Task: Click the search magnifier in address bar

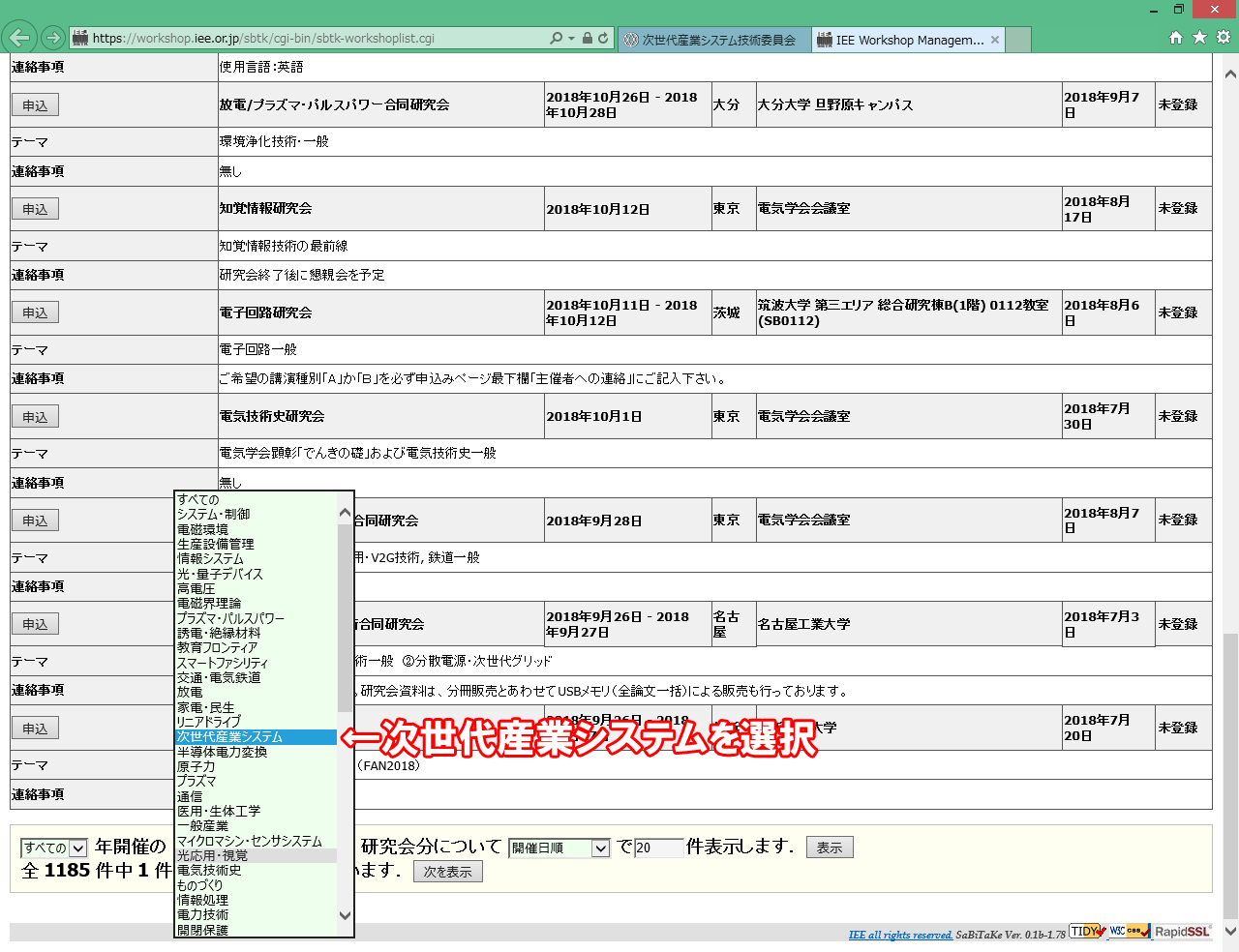Action: (x=556, y=38)
